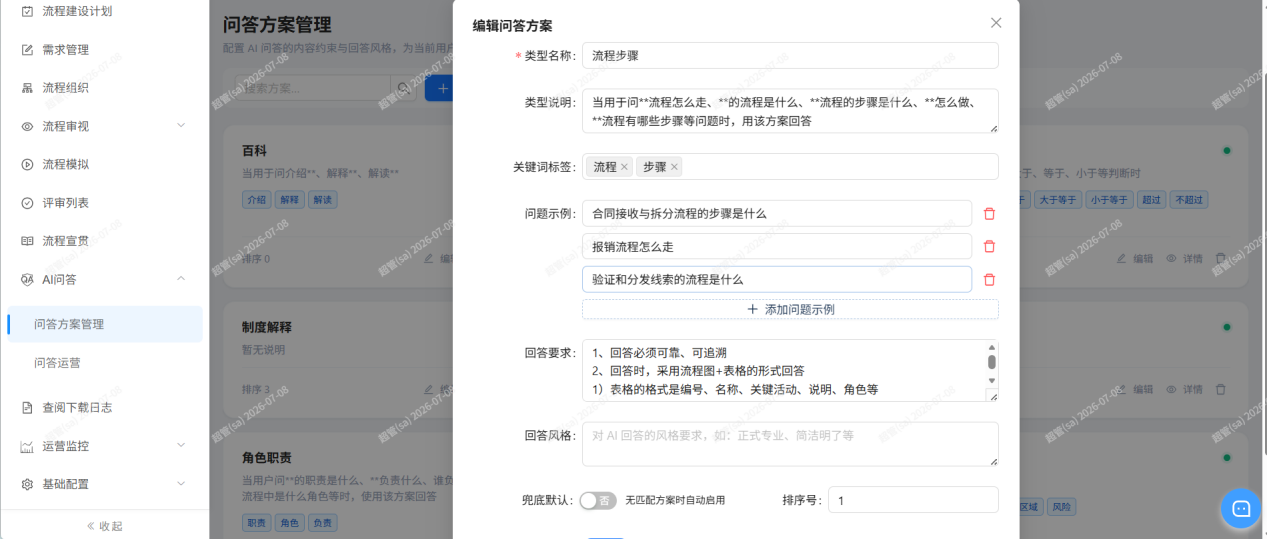Click 详情 on the second right background card

(1184, 389)
